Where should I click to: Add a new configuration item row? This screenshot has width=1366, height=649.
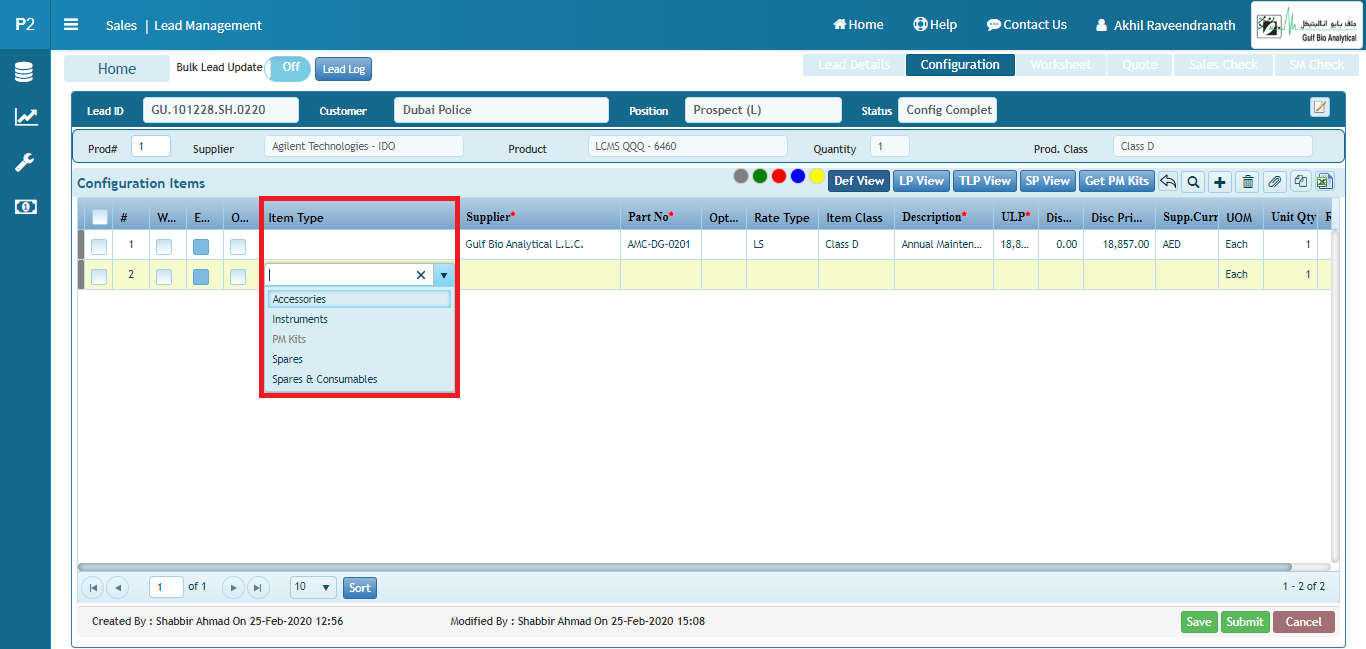point(1220,181)
